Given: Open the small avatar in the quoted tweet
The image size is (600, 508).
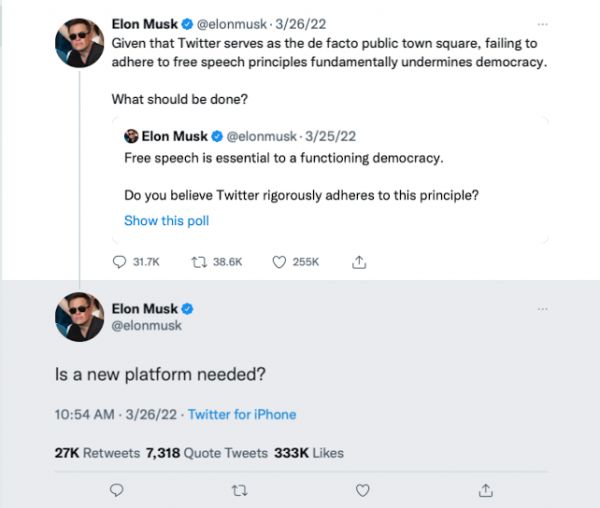Looking at the screenshot, I should click(x=130, y=136).
